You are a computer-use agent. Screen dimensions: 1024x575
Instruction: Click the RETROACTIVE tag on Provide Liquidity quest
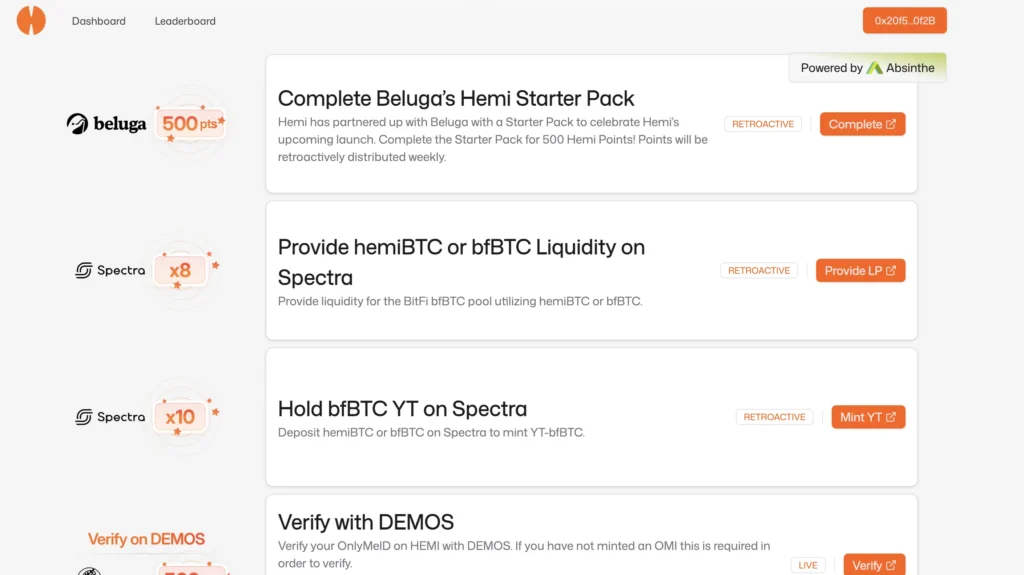click(x=759, y=271)
